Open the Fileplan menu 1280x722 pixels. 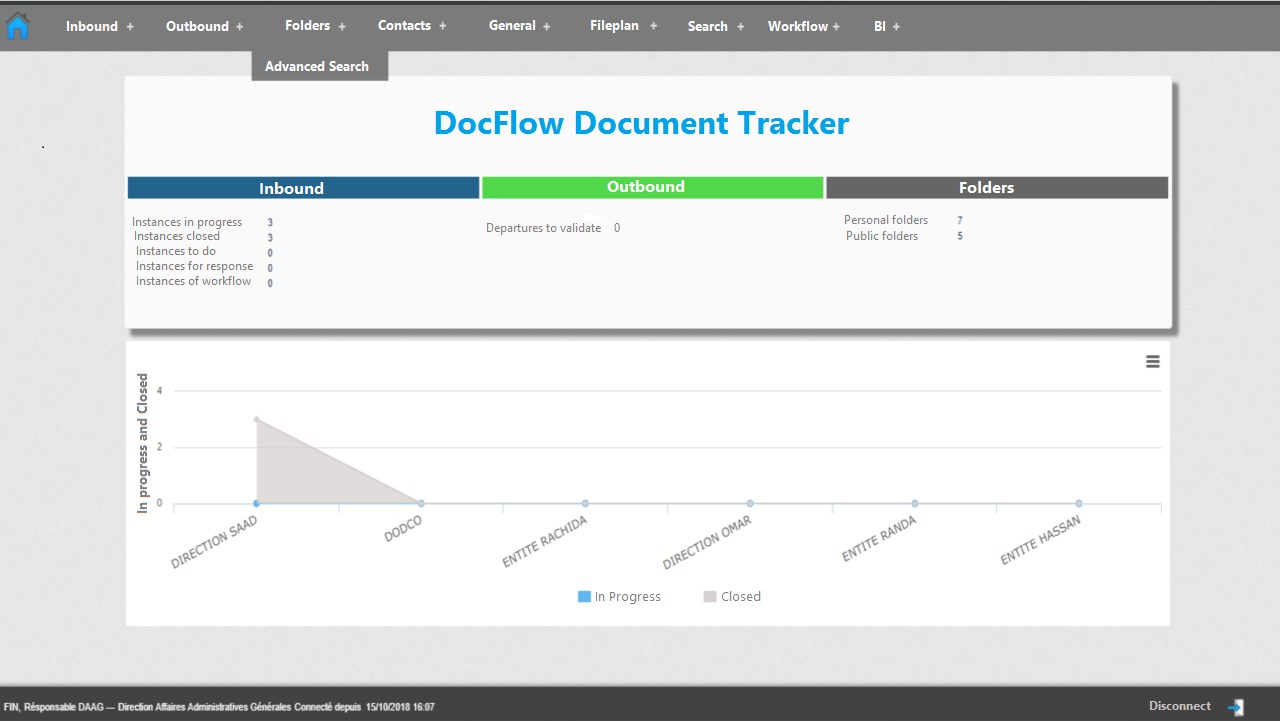614,26
